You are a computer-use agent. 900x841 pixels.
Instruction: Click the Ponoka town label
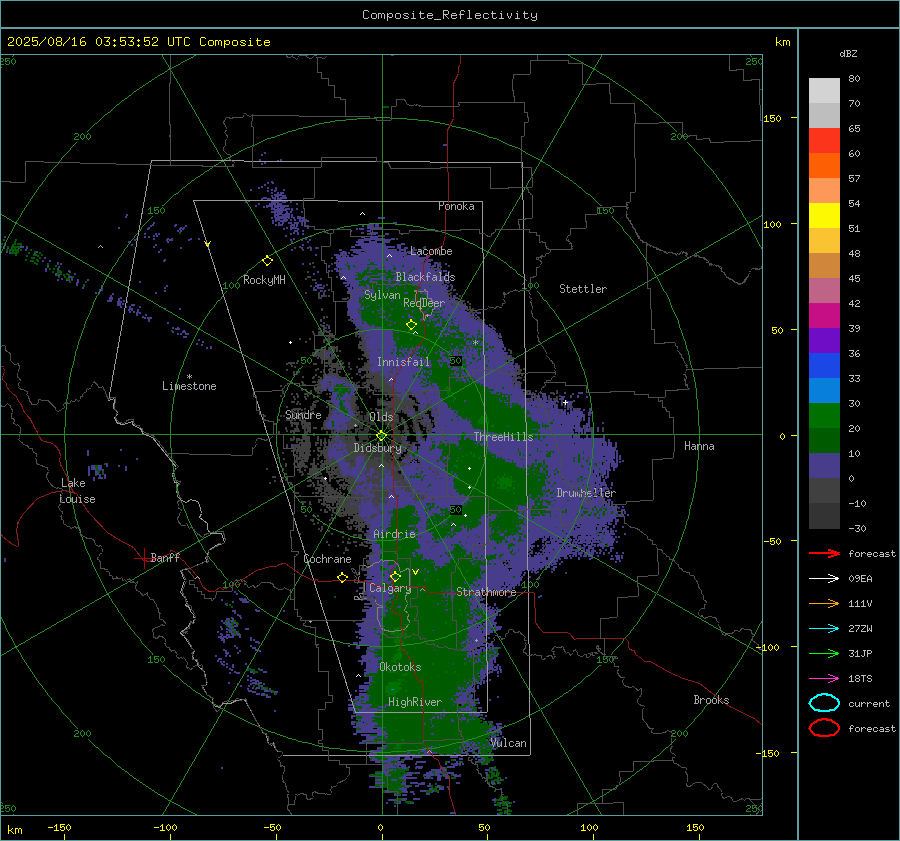pyautogui.click(x=456, y=206)
